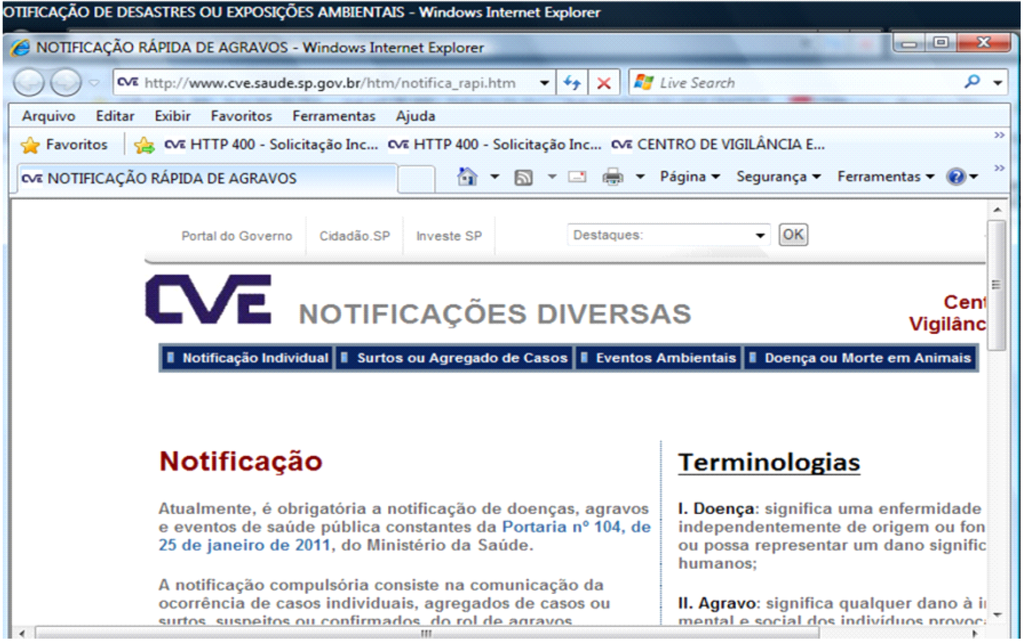Open the Página command bar dropdown

[x=690, y=176]
